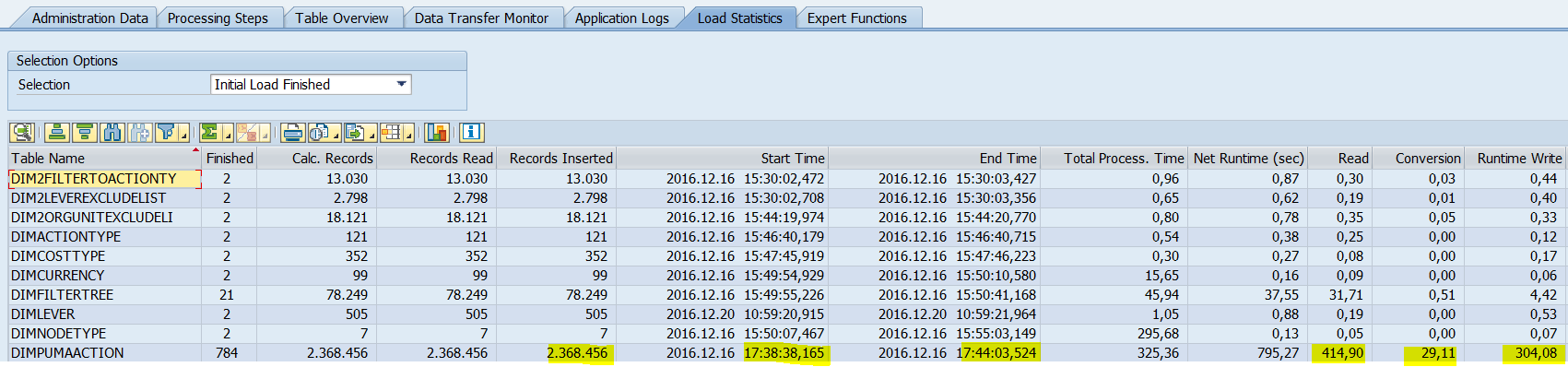Print the list with printer icon
1568x367 pixels.
pos(293,133)
